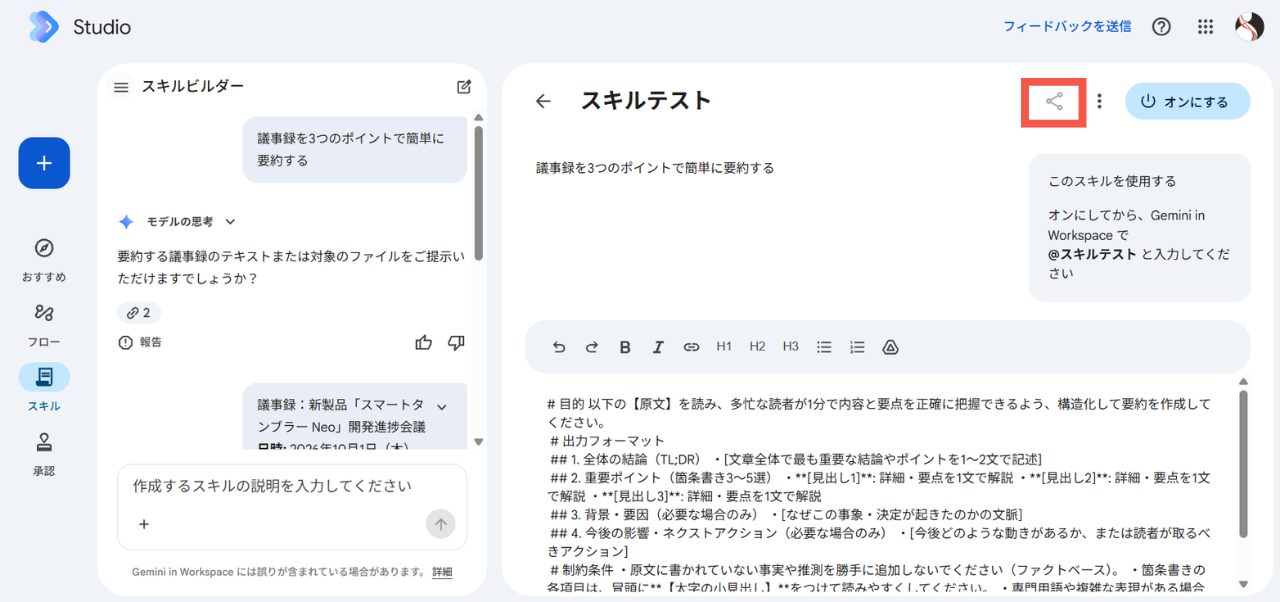This screenshot has width=1280, height=602.
Task: Click the send arrow button
Action: (x=440, y=524)
